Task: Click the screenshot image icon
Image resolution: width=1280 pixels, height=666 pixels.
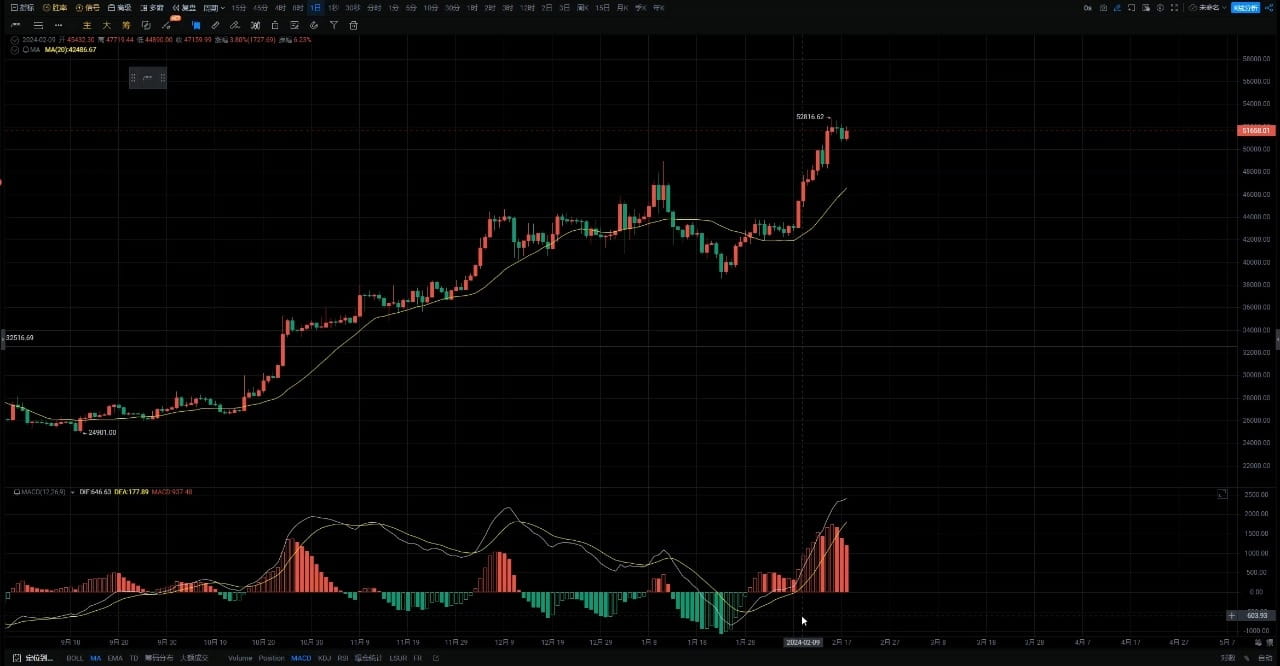Action: pyautogui.click(x=1146, y=8)
